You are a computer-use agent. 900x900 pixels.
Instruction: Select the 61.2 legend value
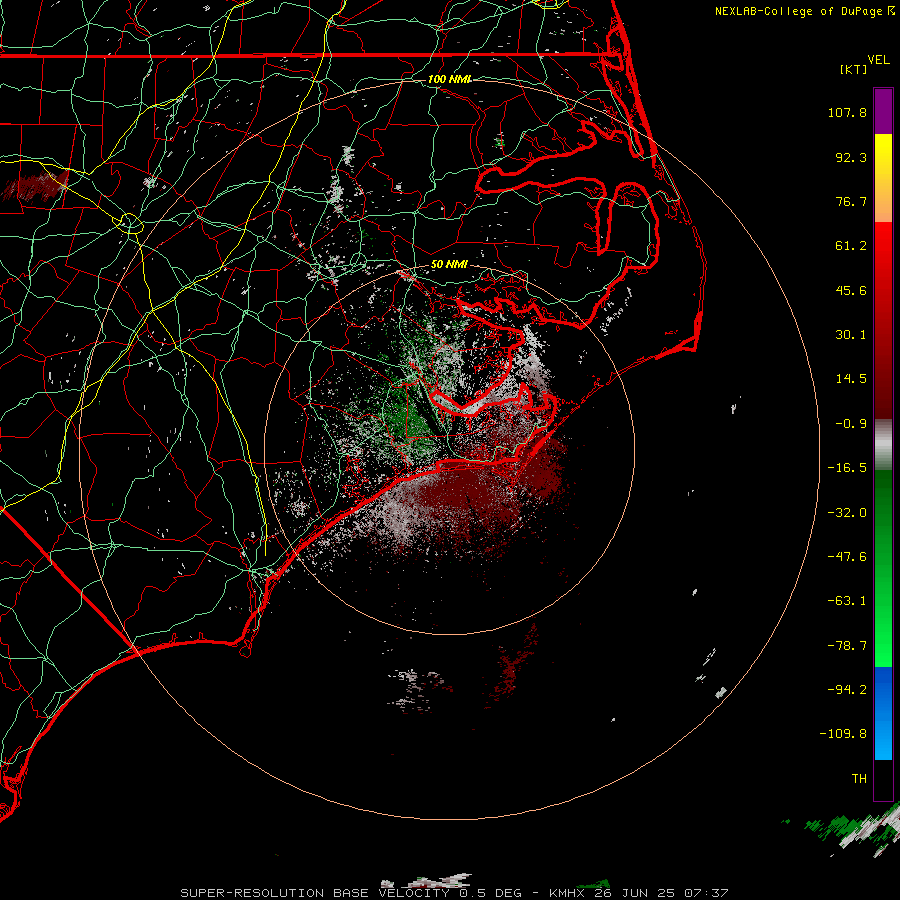point(851,246)
